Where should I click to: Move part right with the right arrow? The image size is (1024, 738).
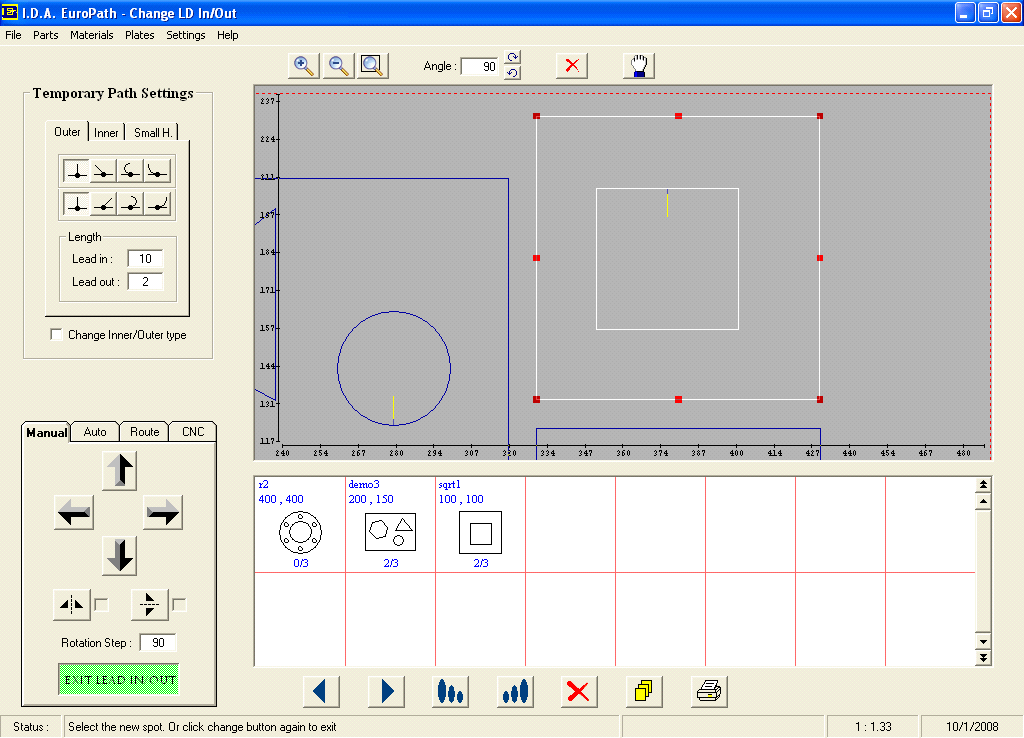163,512
